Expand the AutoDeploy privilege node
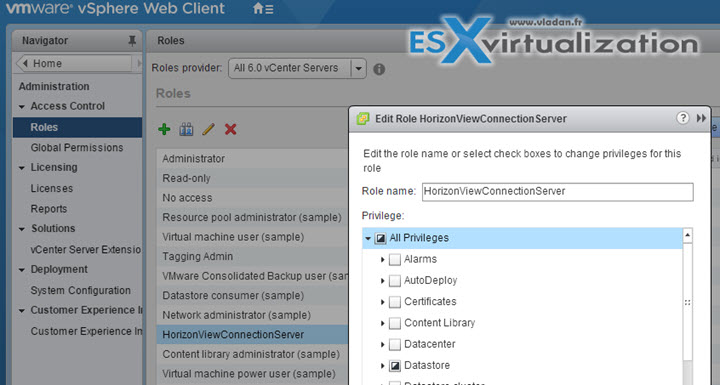 coord(382,281)
